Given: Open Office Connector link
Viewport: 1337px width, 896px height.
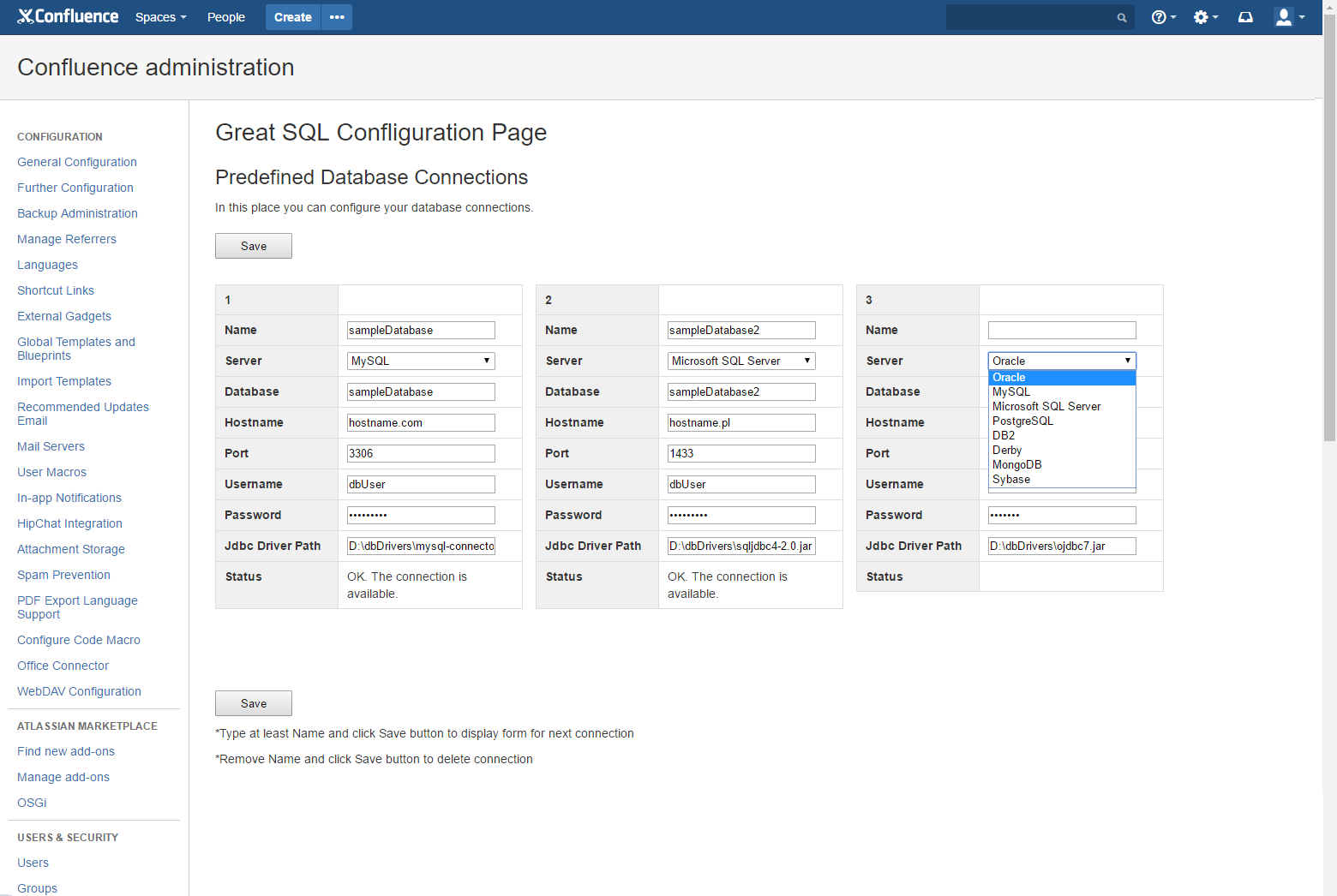Looking at the screenshot, I should (63, 666).
